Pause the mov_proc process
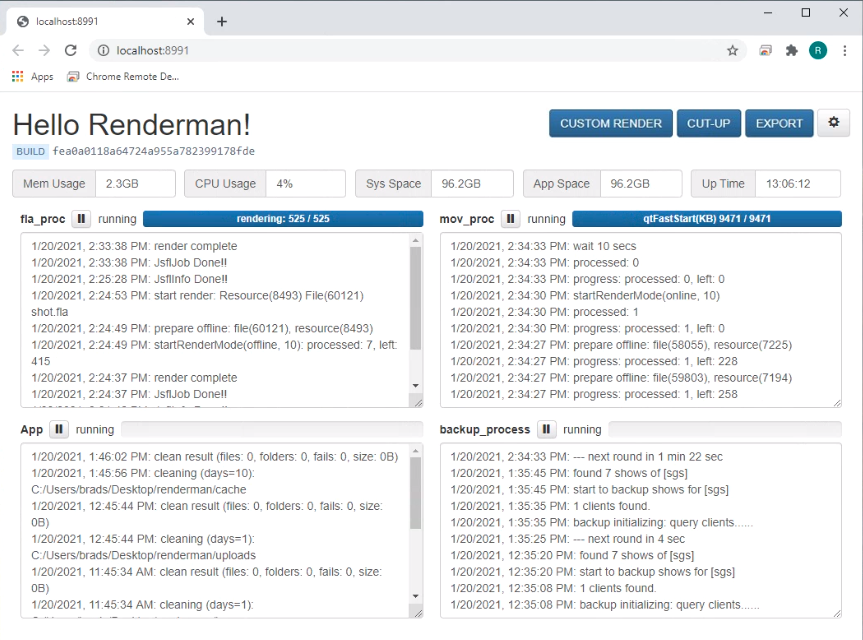Screen dimensions: 863x640 pyautogui.click(x=510, y=219)
